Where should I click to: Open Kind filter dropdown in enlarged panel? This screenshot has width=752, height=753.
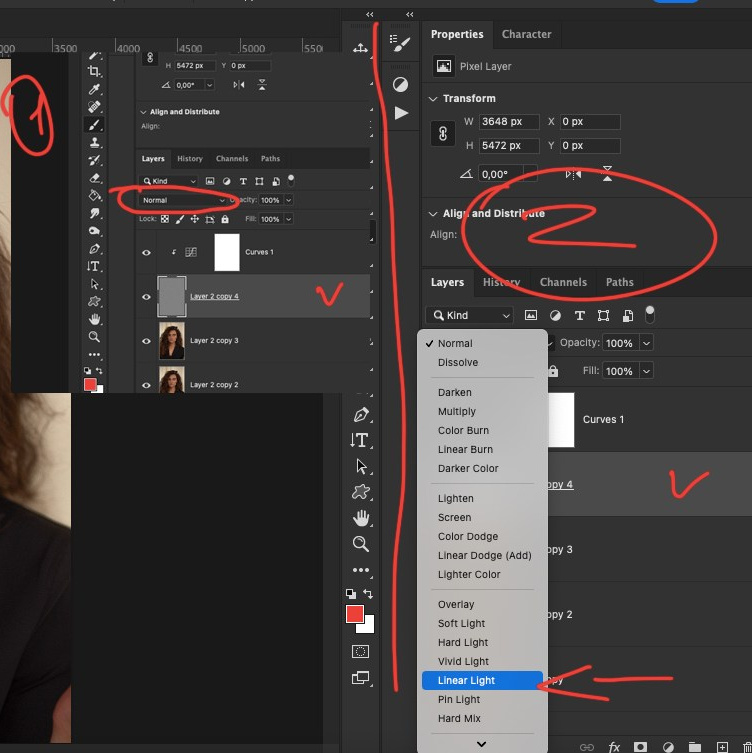point(470,316)
